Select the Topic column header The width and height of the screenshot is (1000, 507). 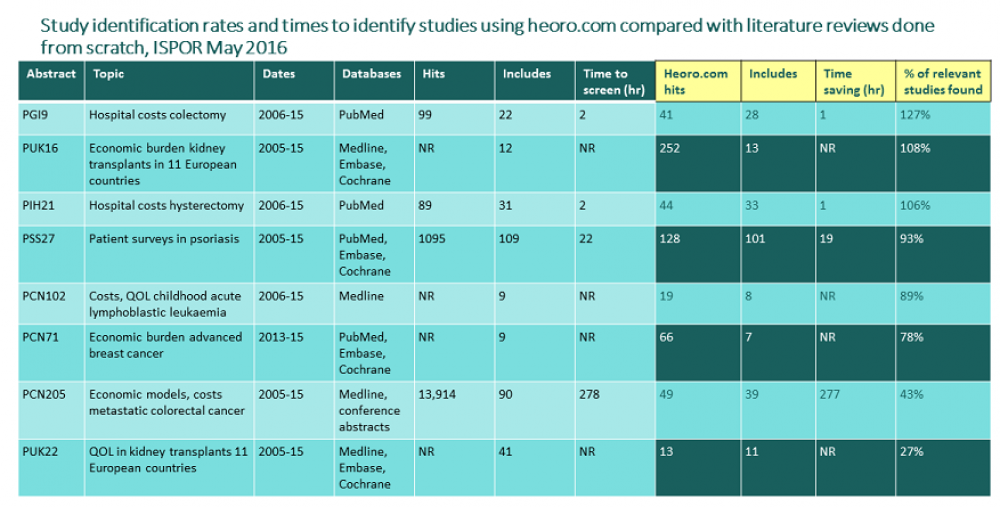108,74
